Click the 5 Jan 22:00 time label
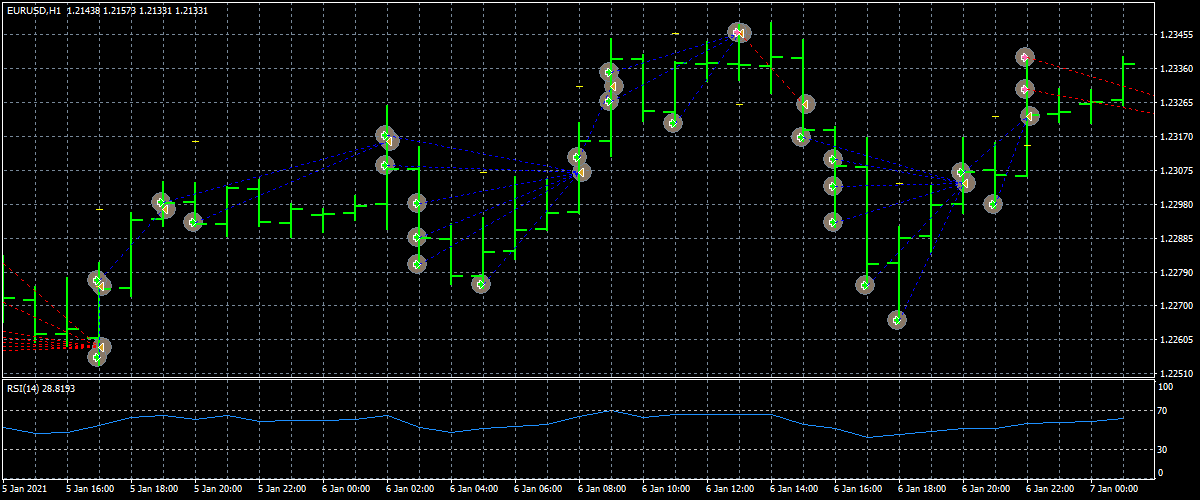The width and height of the screenshot is (1200, 500). tap(282, 490)
